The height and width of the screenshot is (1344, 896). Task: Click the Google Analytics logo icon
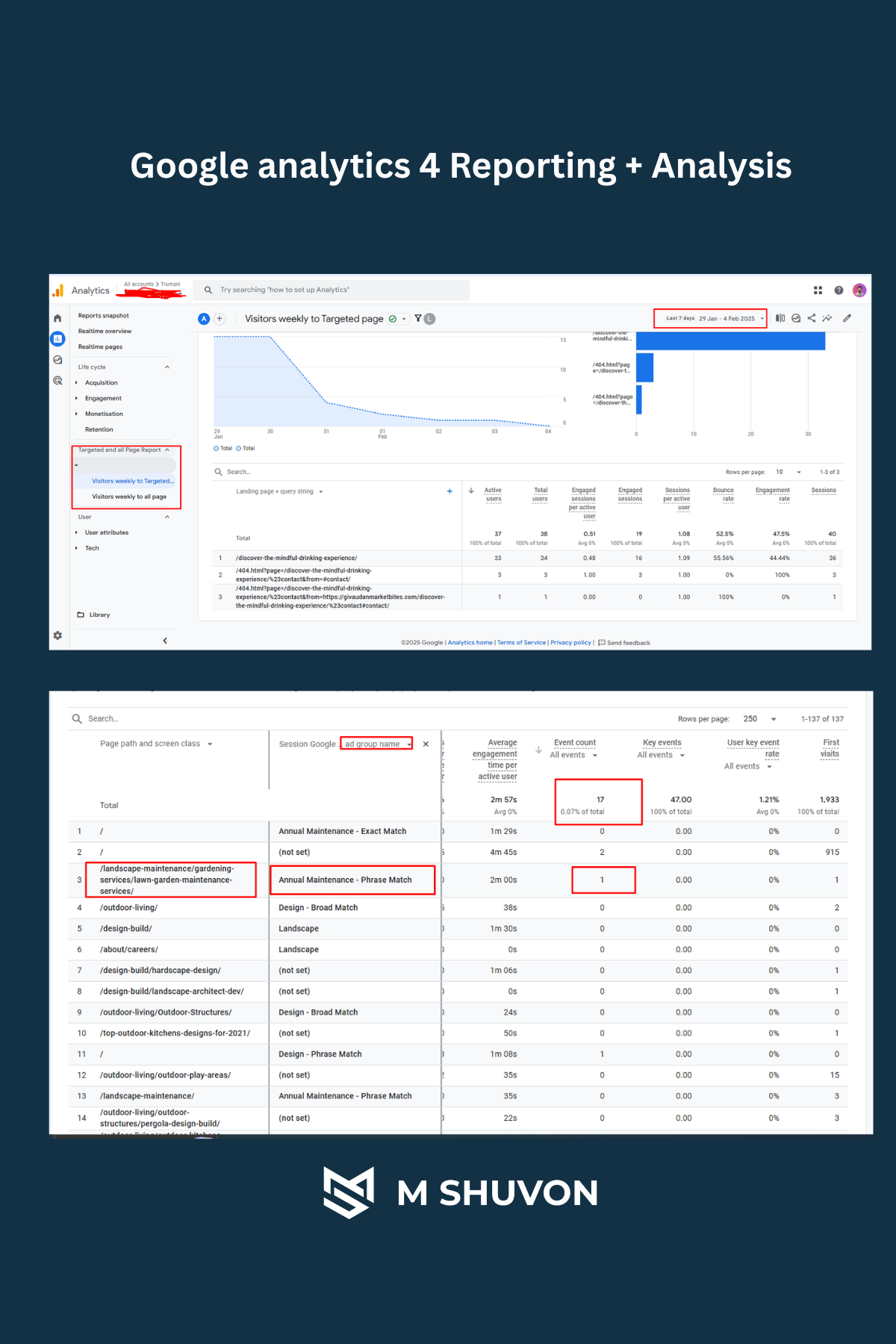[57, 290]
